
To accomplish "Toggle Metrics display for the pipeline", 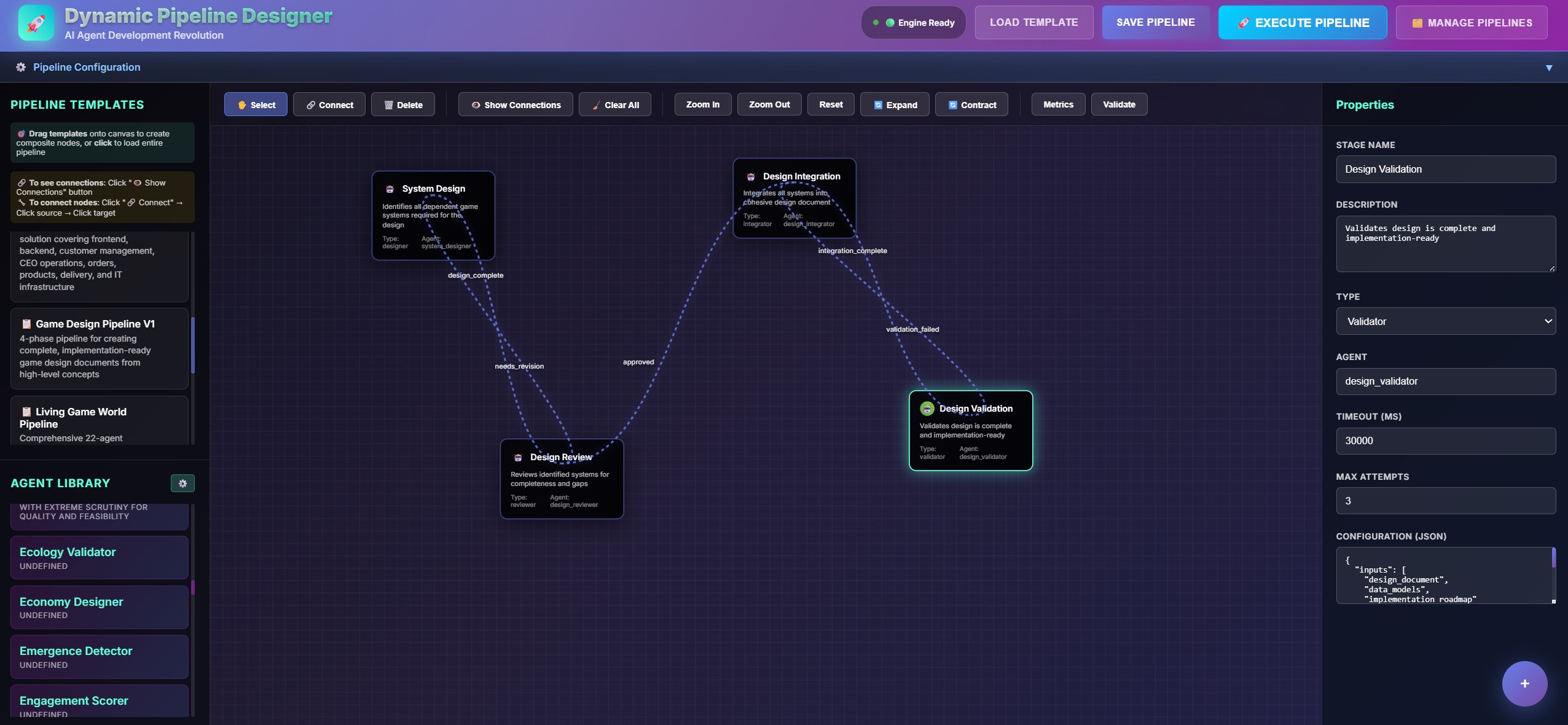I will pyautogui.click(x=1057, y=104).
